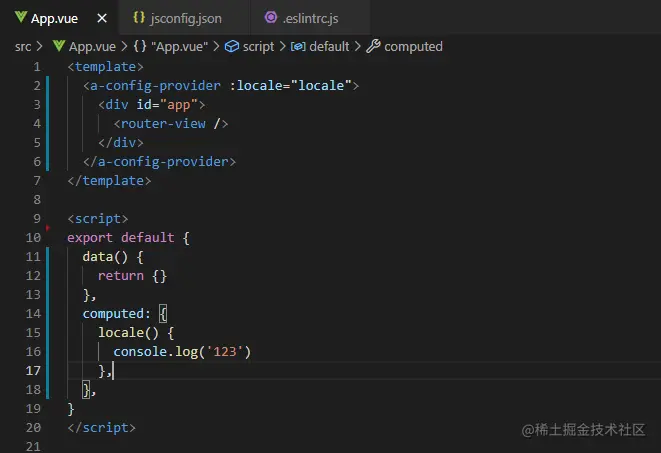Click the cube icon beside script breadcrumb
The width and height of the screenshot is (661, 453).
pos(231,46)
